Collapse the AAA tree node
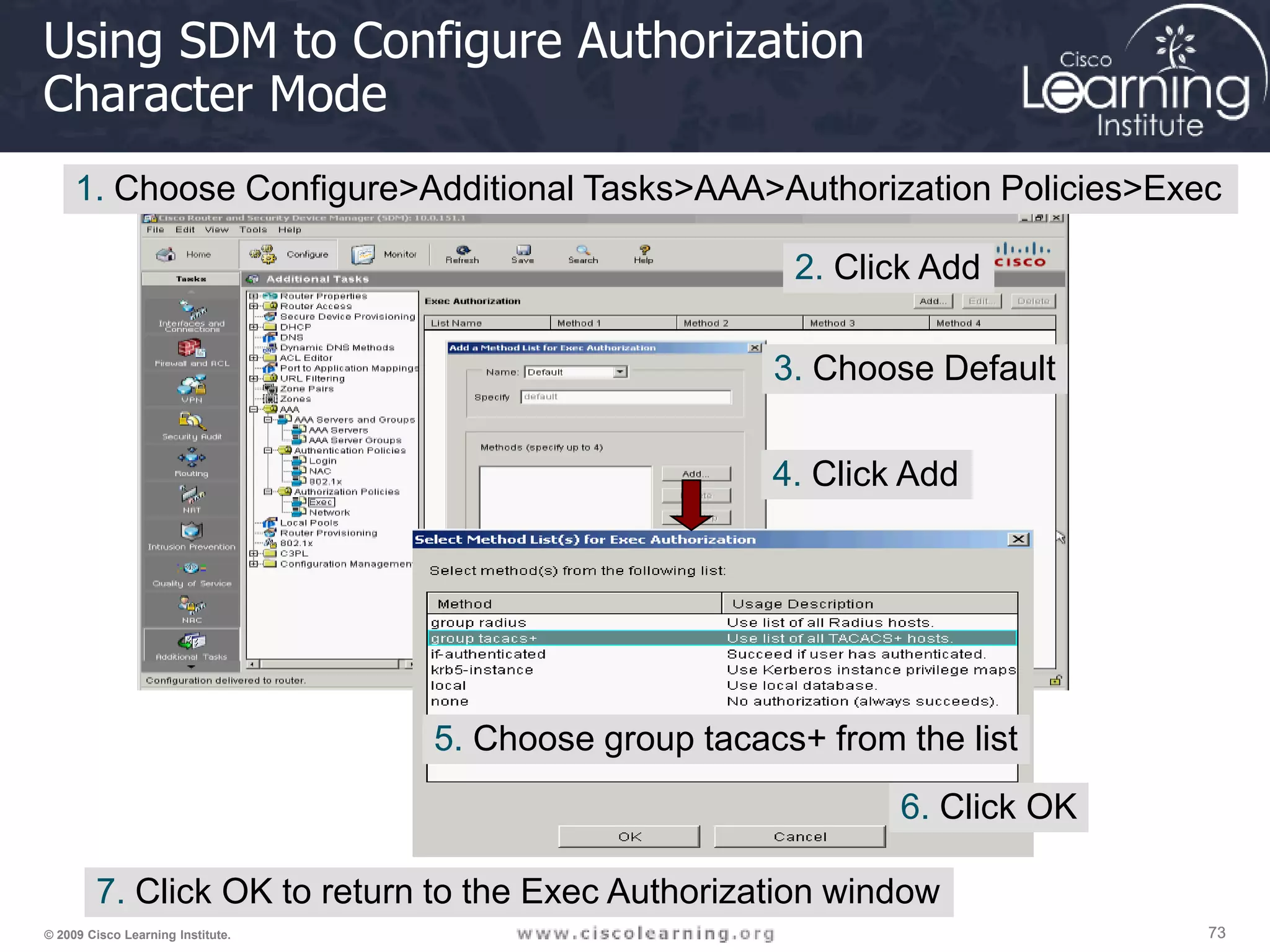The width and height of the screenshot is (1270, 952). tap(253, 409)
